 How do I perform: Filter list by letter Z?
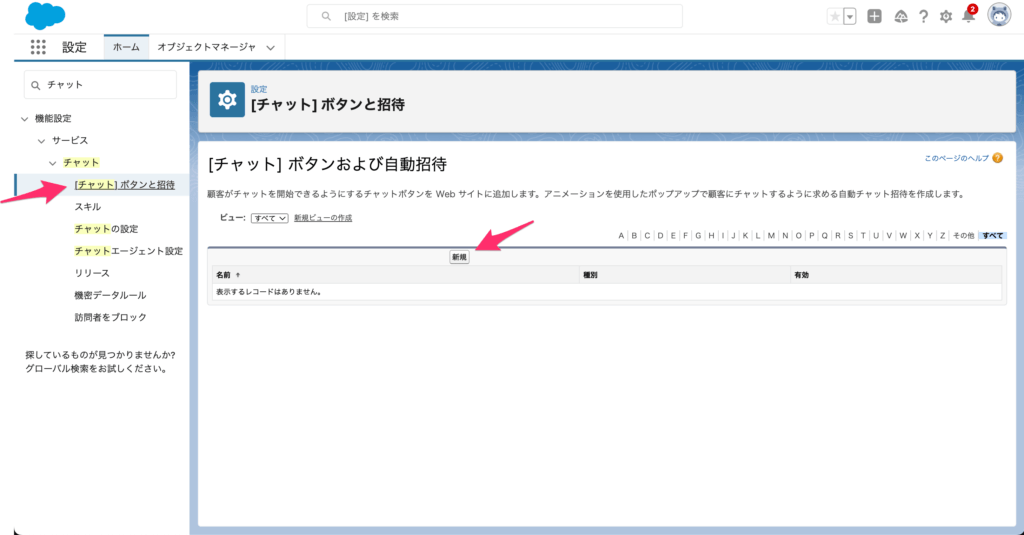pyautogui.click(x=942, y=236)
